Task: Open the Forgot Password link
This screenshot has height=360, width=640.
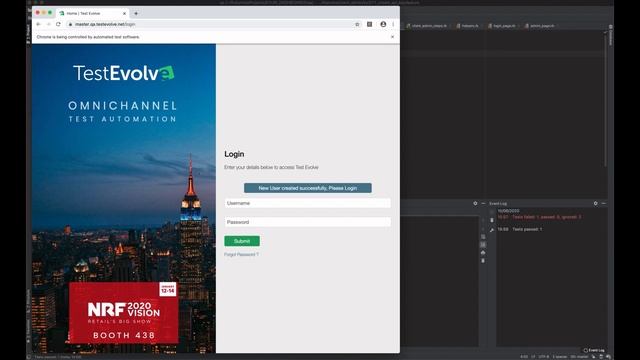Action: point(241,254)
